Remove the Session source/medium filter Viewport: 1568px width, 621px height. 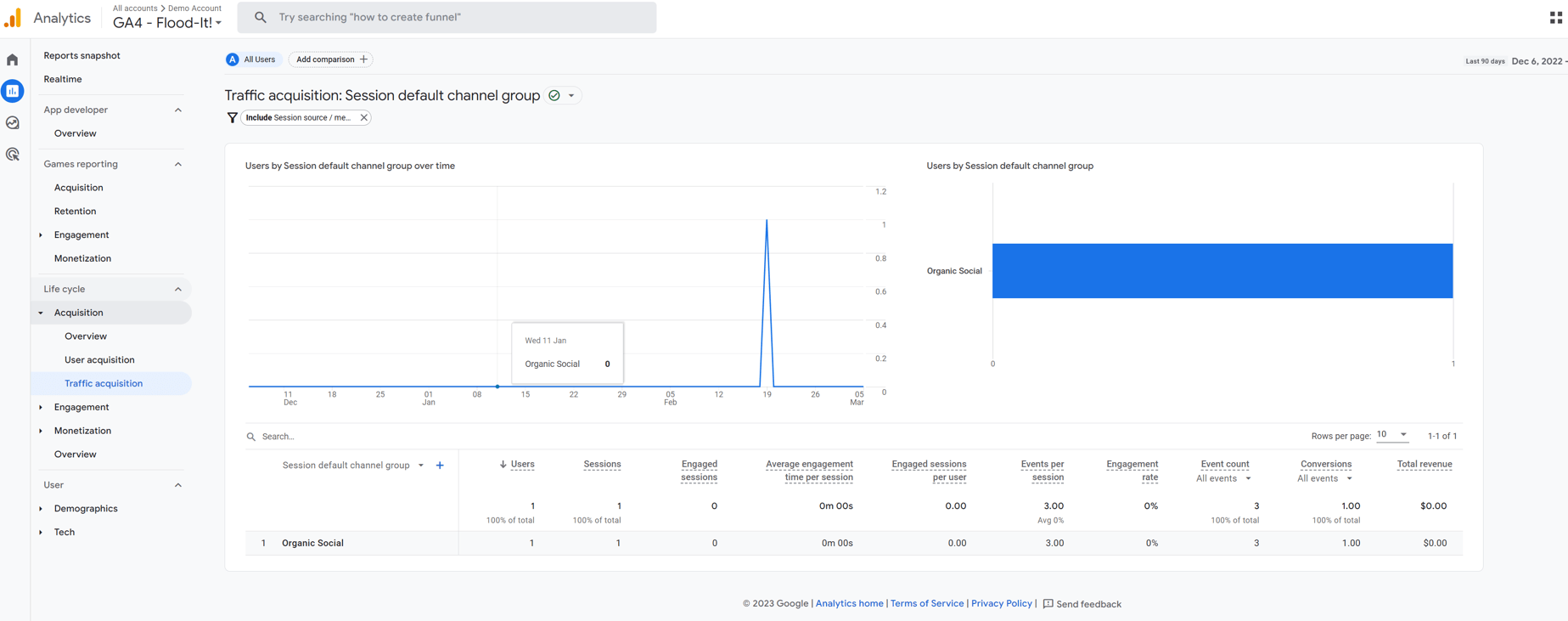[363, 118]
